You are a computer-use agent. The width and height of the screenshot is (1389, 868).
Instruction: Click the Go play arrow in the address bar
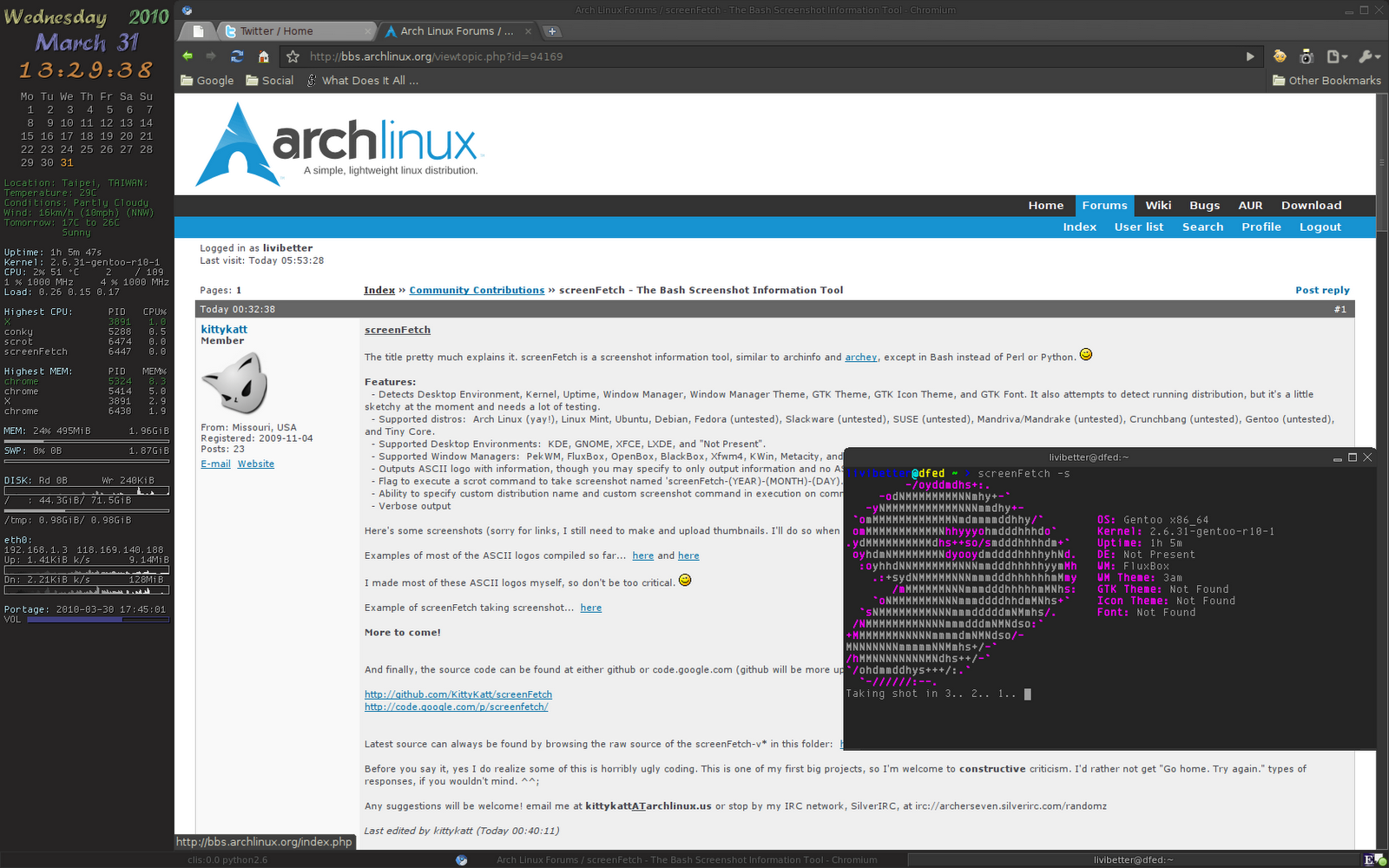coord(1250,56)
